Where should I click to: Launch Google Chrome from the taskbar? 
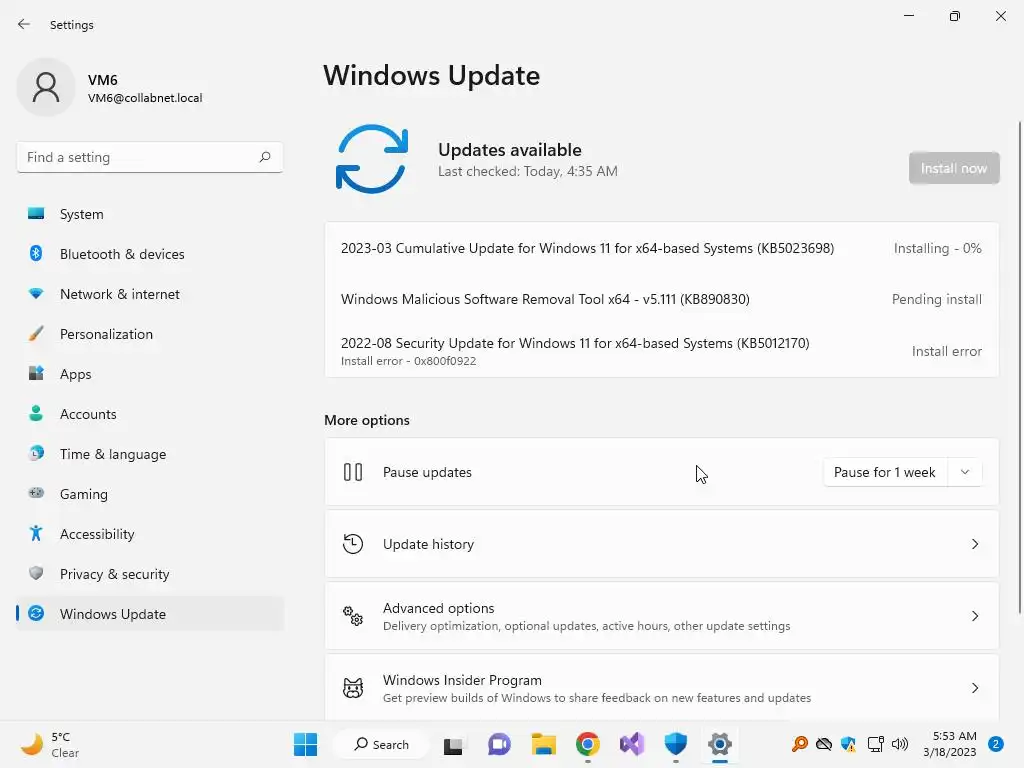588,744
